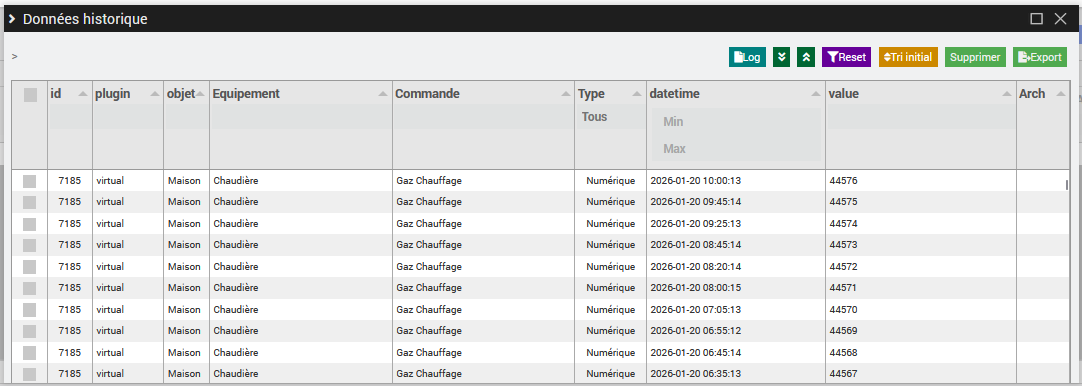Open the Type filter set to Tous
Viewport: 1082px width, 386px height.
click(x=610, y=117)
